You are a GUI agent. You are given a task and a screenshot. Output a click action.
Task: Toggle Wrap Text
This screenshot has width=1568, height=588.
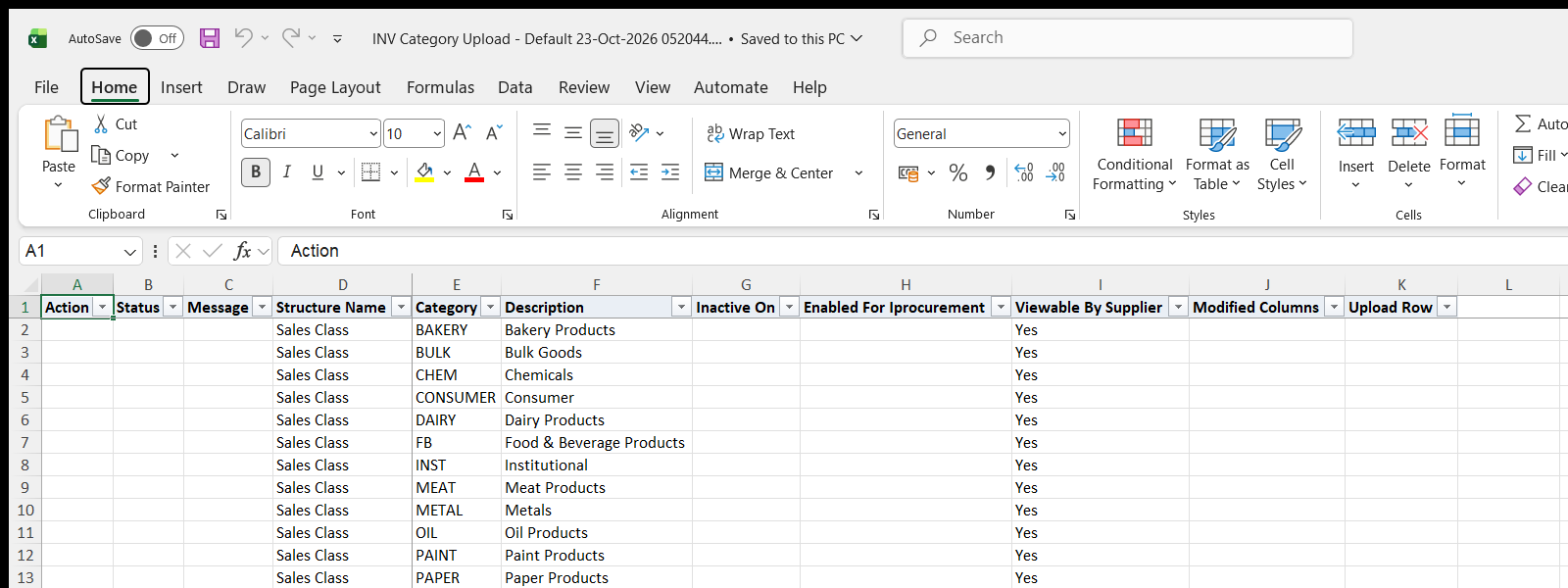(x=751, y=133)
